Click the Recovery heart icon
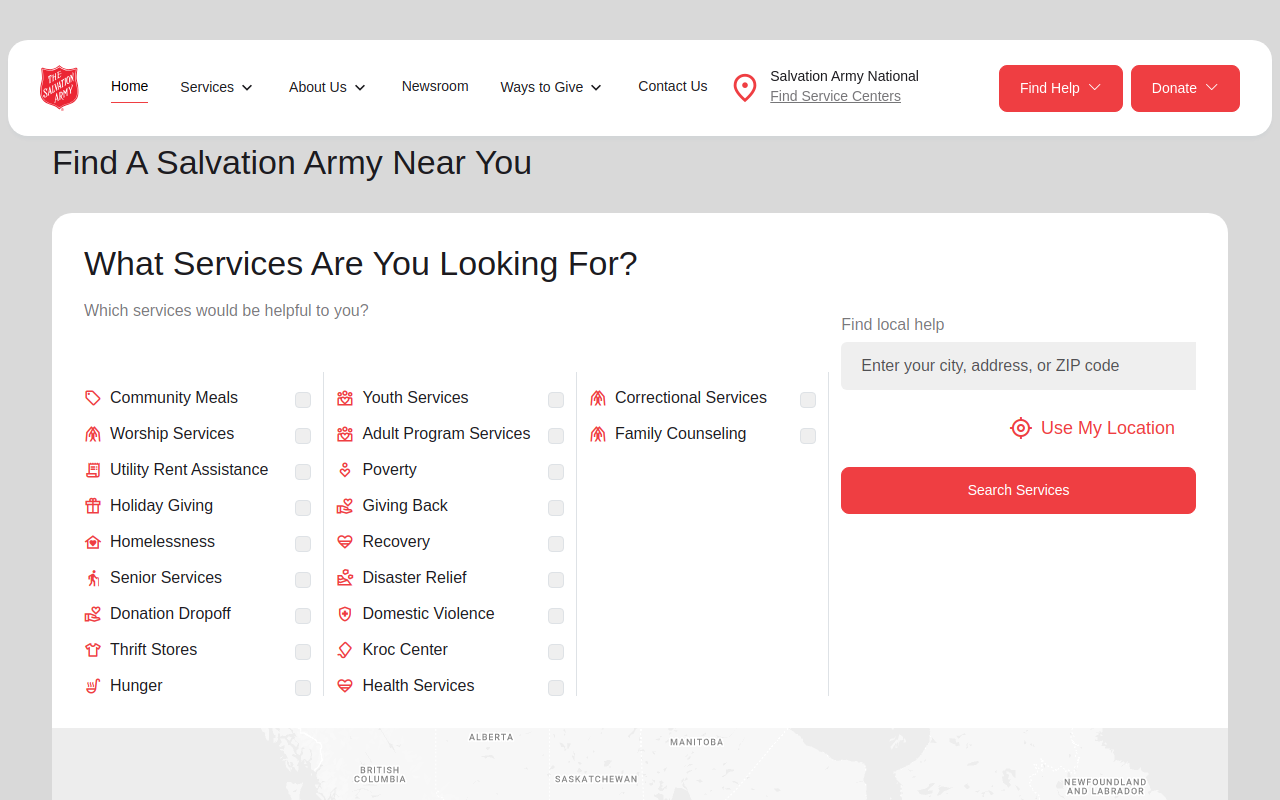Image resolution: width=1280 pixels, height=800 pixels. point(345,542)
